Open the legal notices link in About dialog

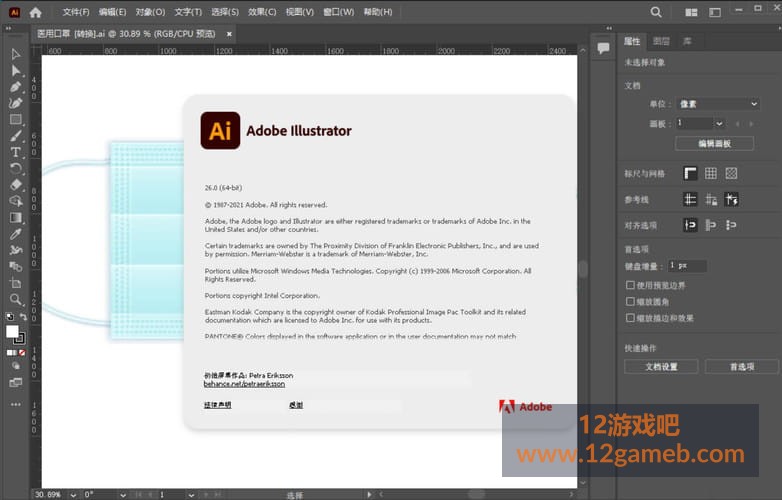tap(217, 405)
